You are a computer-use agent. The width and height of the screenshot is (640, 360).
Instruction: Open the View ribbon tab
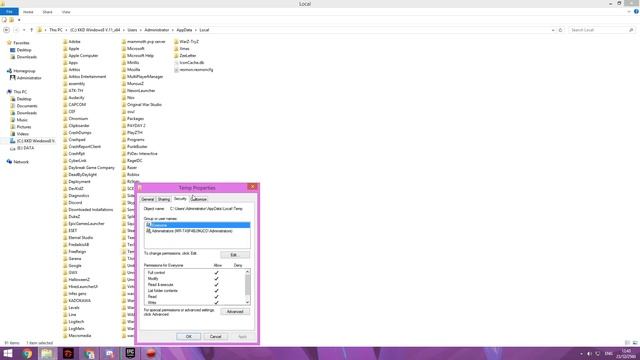[66, 12]
